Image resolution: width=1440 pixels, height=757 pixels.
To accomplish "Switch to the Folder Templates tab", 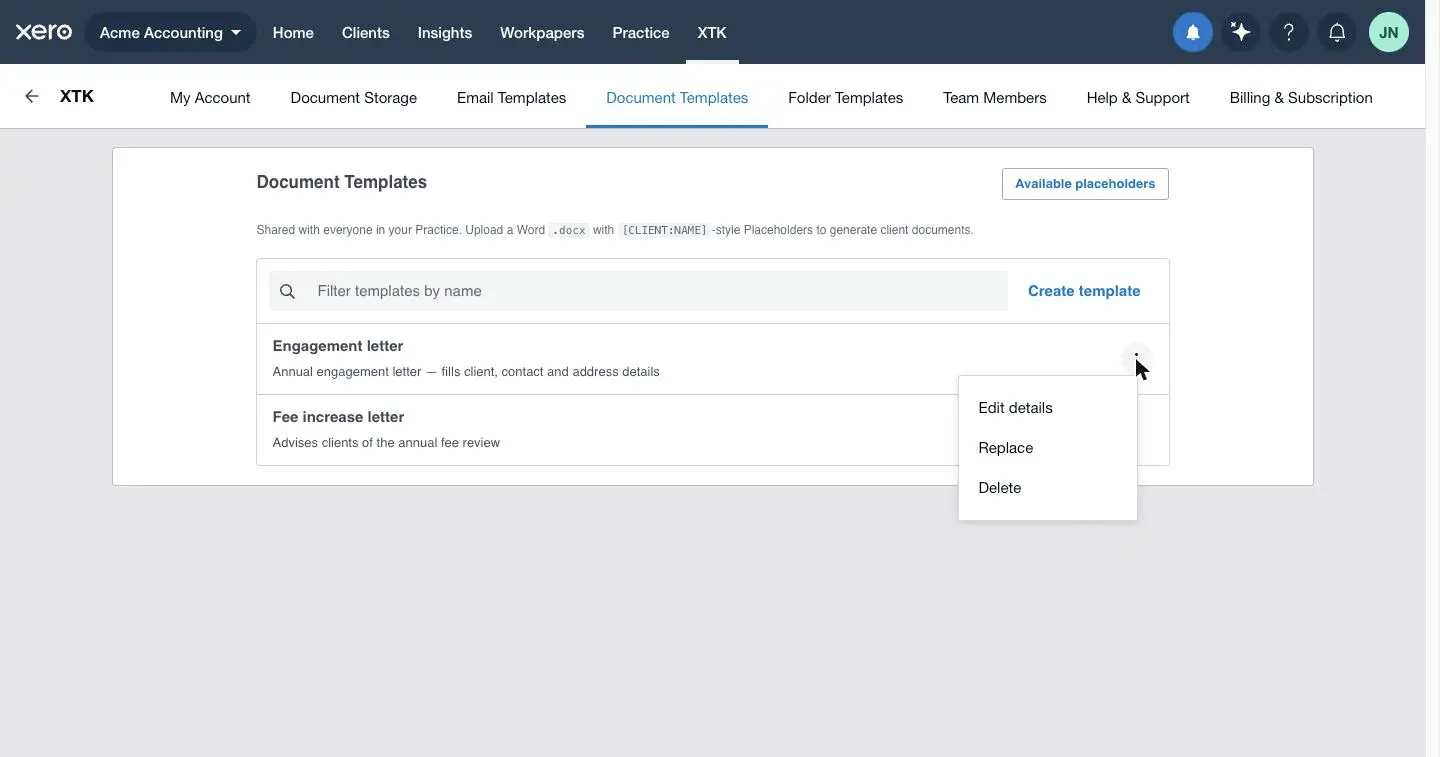I will 845,98.
